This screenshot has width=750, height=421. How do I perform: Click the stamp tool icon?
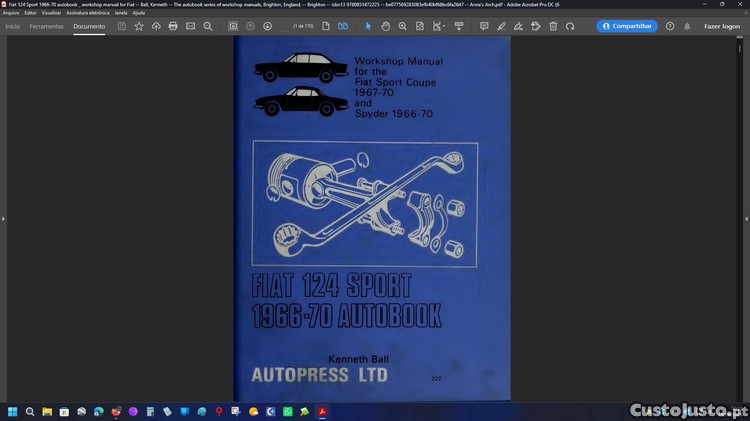point(536,26)
